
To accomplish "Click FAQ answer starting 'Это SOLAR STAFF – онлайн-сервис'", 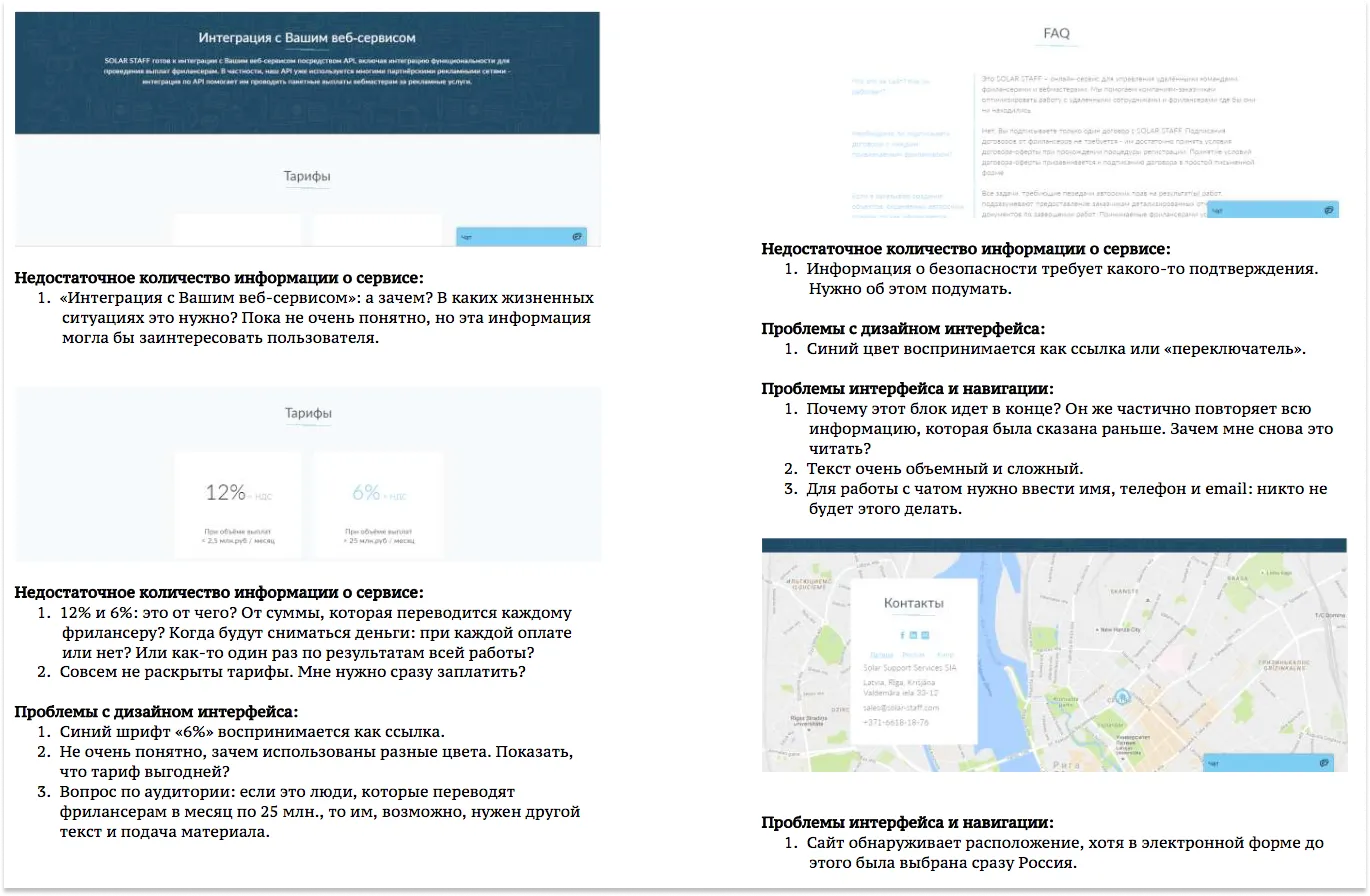I will tap(1116, 94).
